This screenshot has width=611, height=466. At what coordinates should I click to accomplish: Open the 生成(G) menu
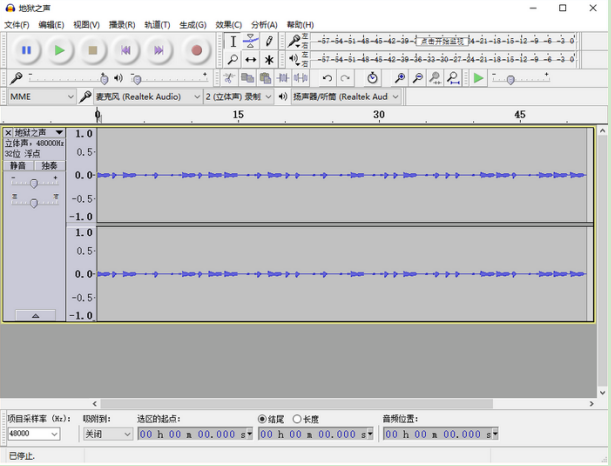193,25
